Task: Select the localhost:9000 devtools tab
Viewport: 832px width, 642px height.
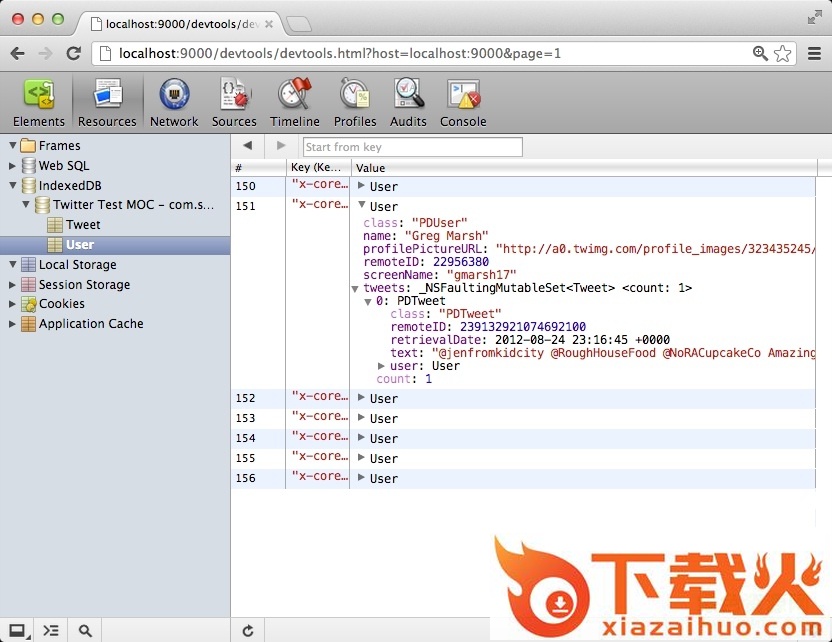Action: coord(180,24)
